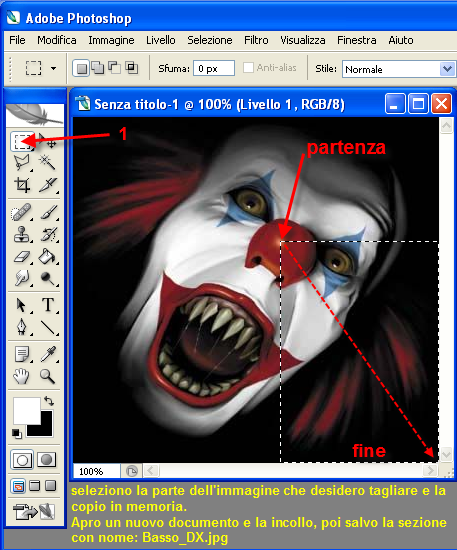
Task: Minimize the Senza titolo-1 document window
Action: pyautogui.click(x=395, y=104)
